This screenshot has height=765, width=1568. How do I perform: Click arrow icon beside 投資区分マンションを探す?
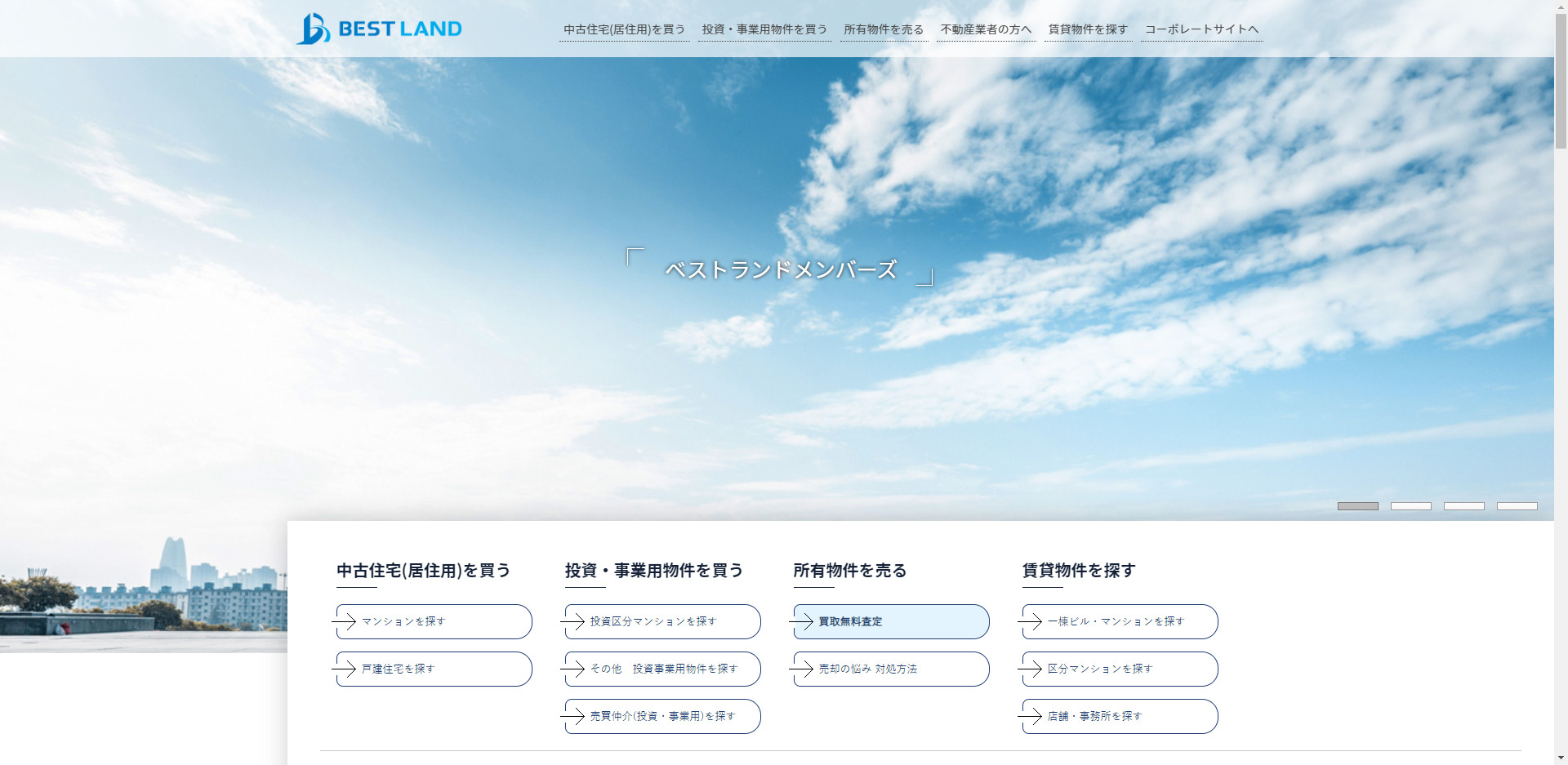click(x=573, y=622)
